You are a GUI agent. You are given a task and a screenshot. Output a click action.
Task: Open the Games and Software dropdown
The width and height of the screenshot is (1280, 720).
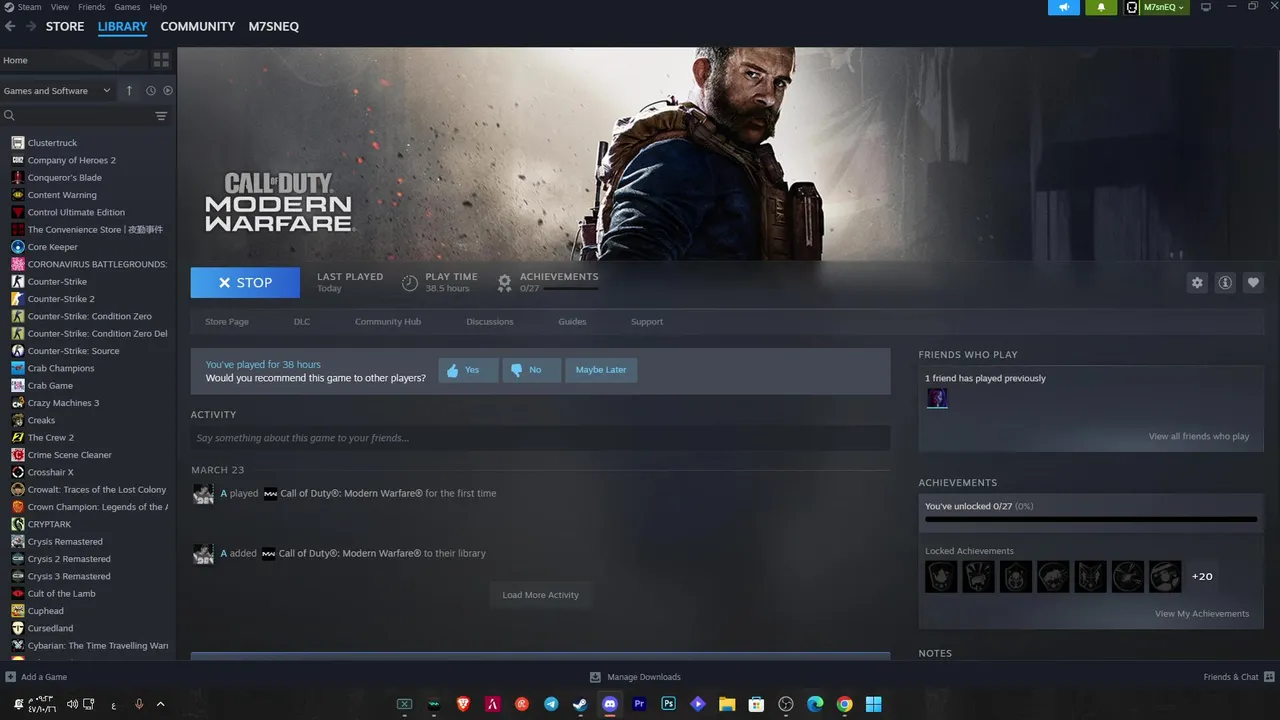pos(57,90)
